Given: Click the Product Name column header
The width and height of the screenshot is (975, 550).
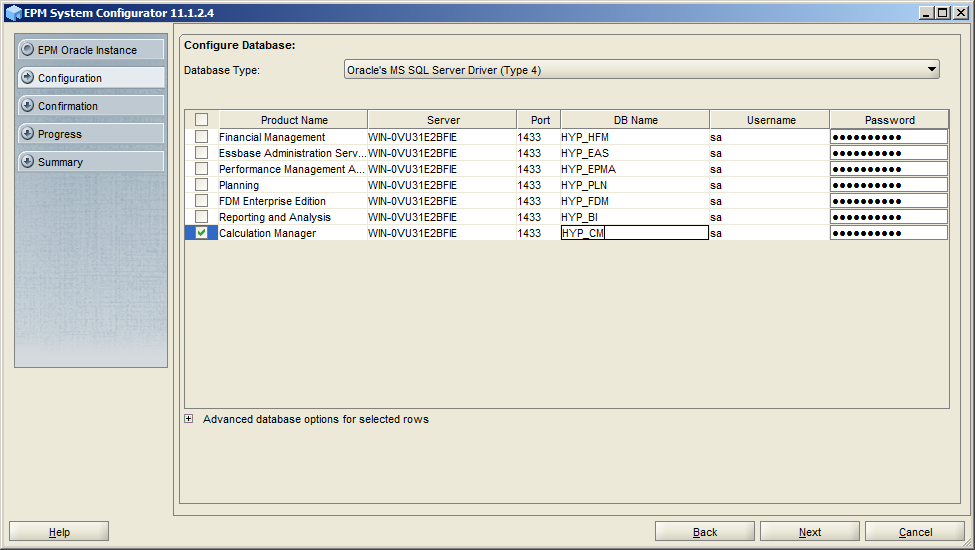Looking at the screenshot, I should tap(293, 120).
